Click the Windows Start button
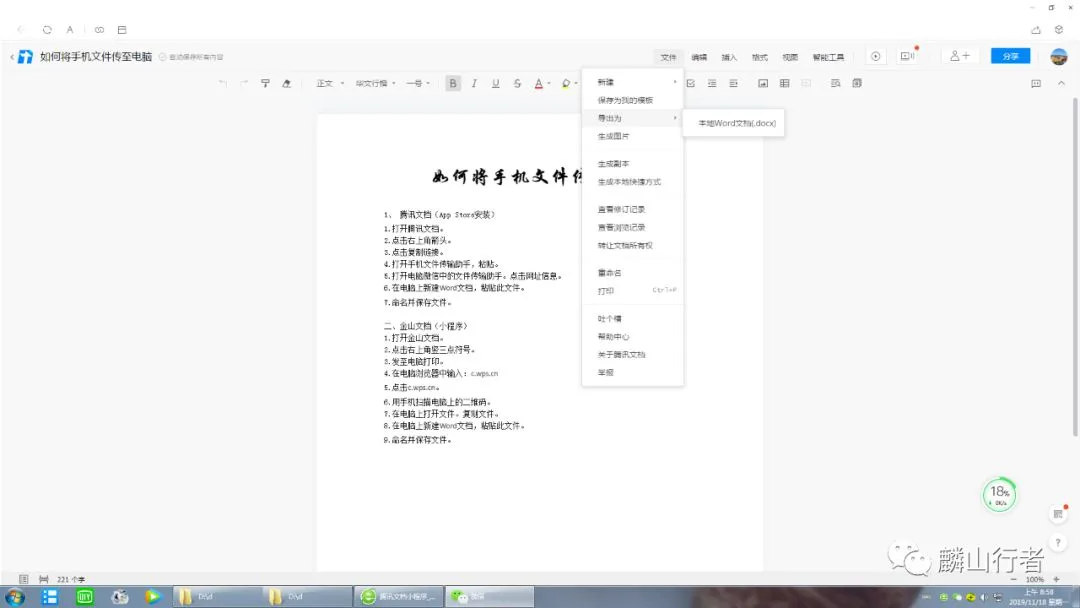1080x608 pixels. click(15, 597)
